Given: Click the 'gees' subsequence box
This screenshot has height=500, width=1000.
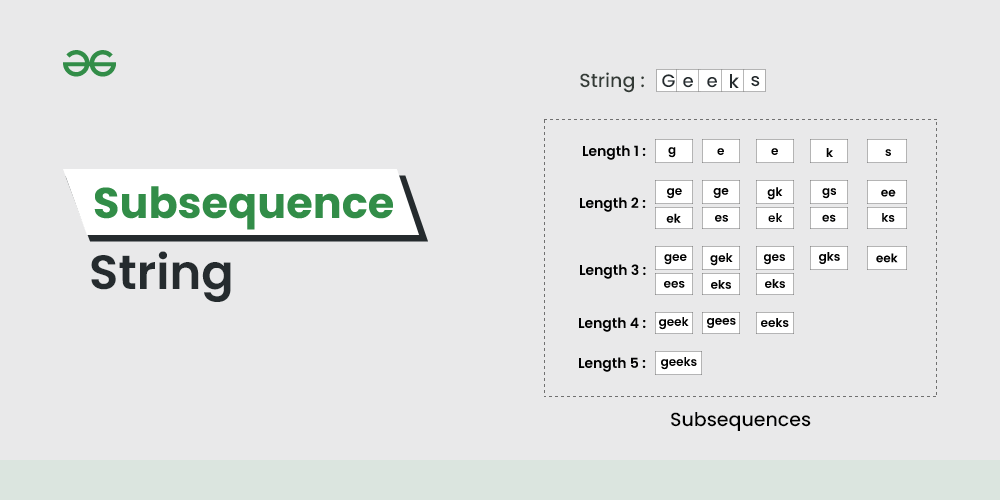Looking at the screenshot, I should pyautogui.click(x=720, y=322).
